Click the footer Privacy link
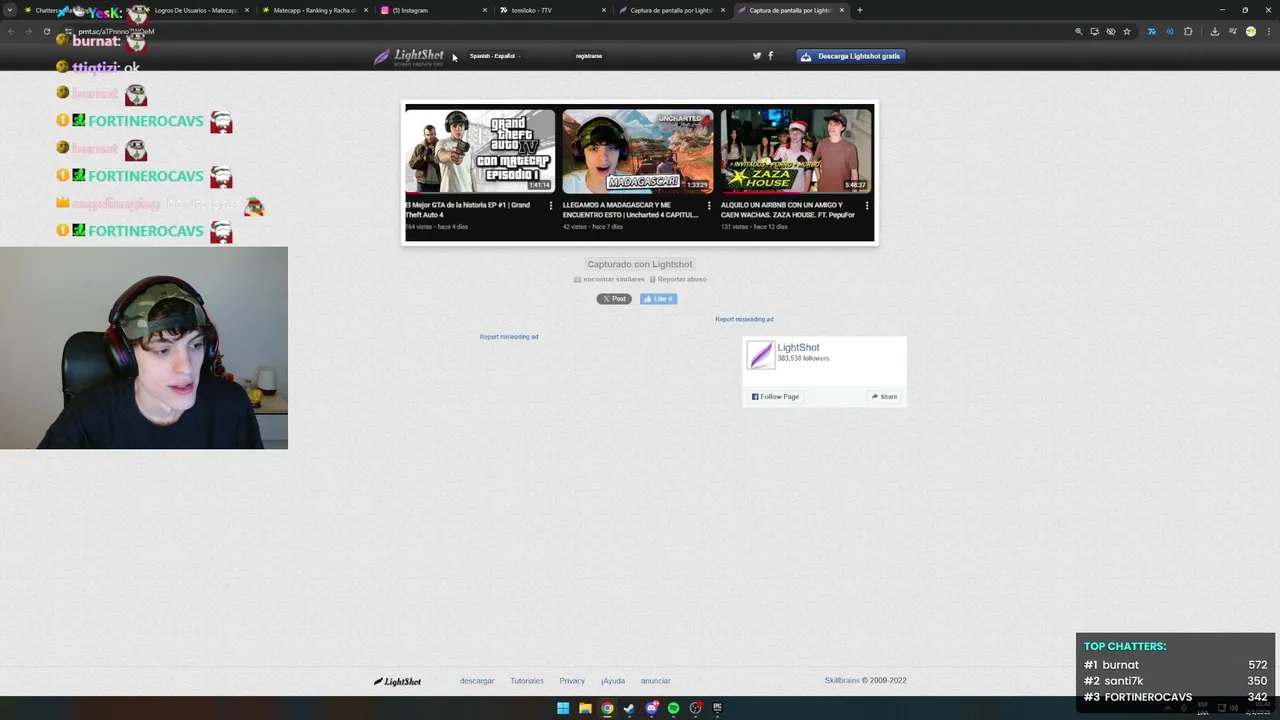The image size is (1280, 720). [x=572, y=681]
